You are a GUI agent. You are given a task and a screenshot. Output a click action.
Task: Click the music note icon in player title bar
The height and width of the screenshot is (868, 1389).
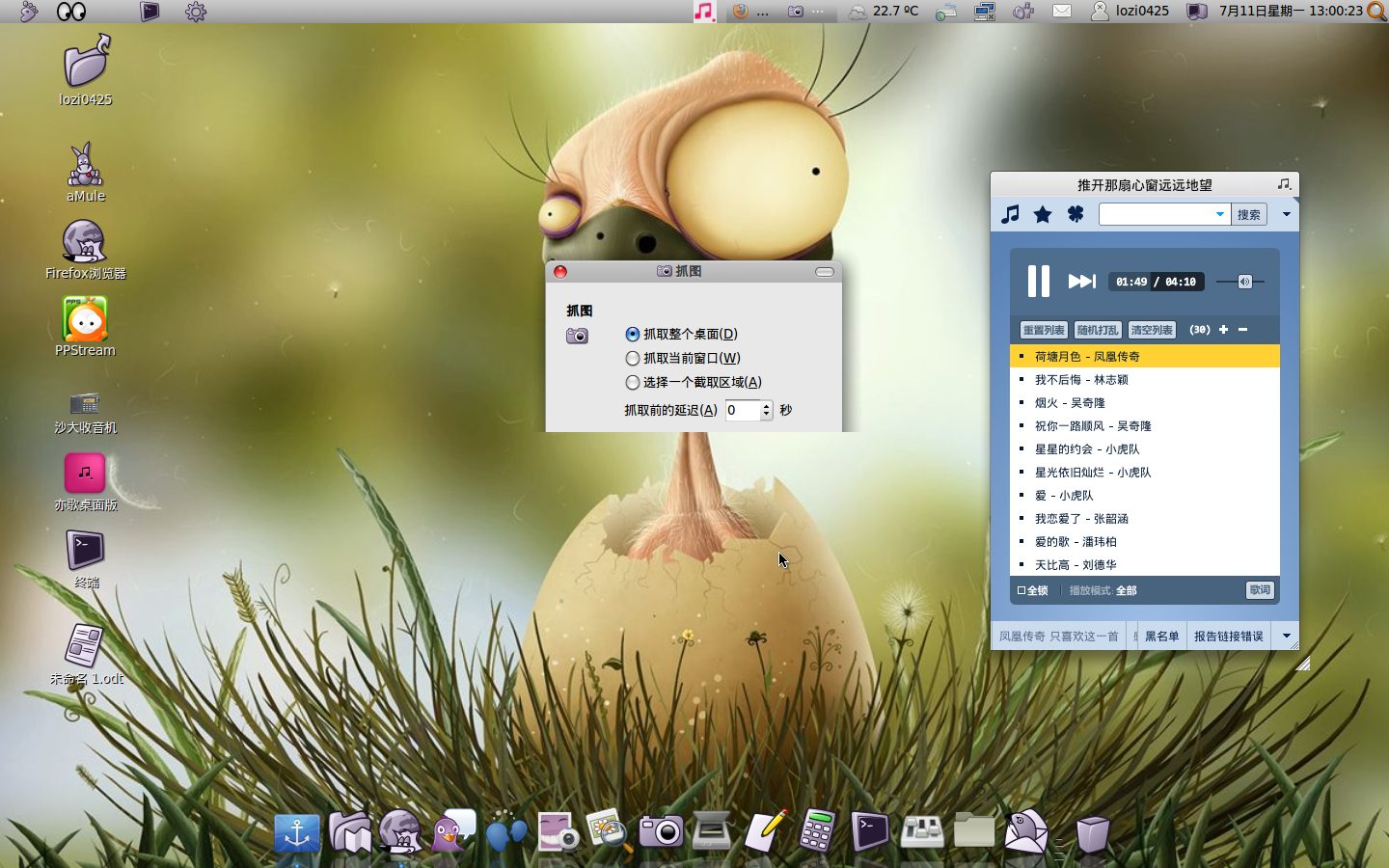click(1283, 184)
